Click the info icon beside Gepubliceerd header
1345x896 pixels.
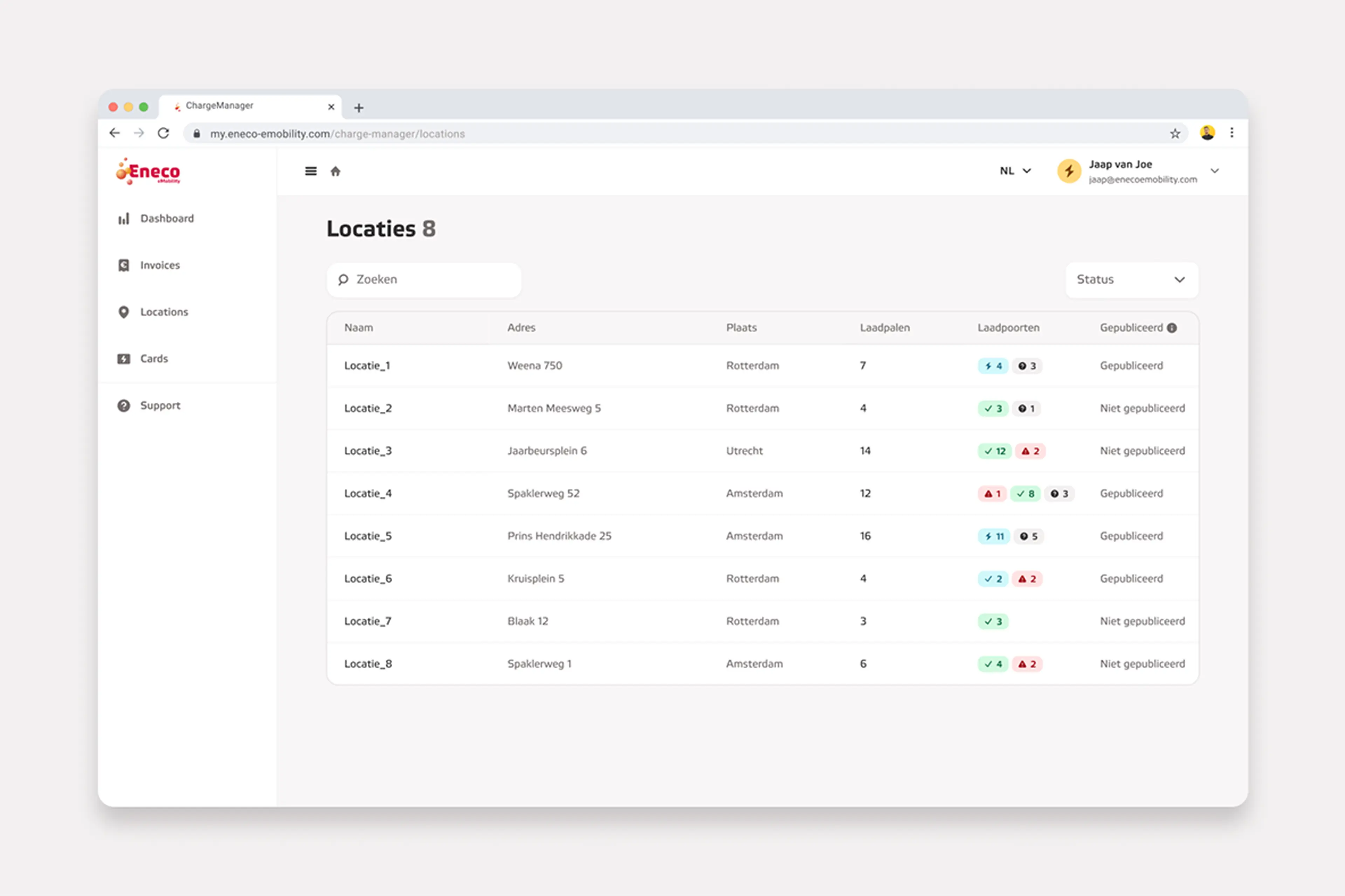pyautogui.click(x=1172, y=328)
